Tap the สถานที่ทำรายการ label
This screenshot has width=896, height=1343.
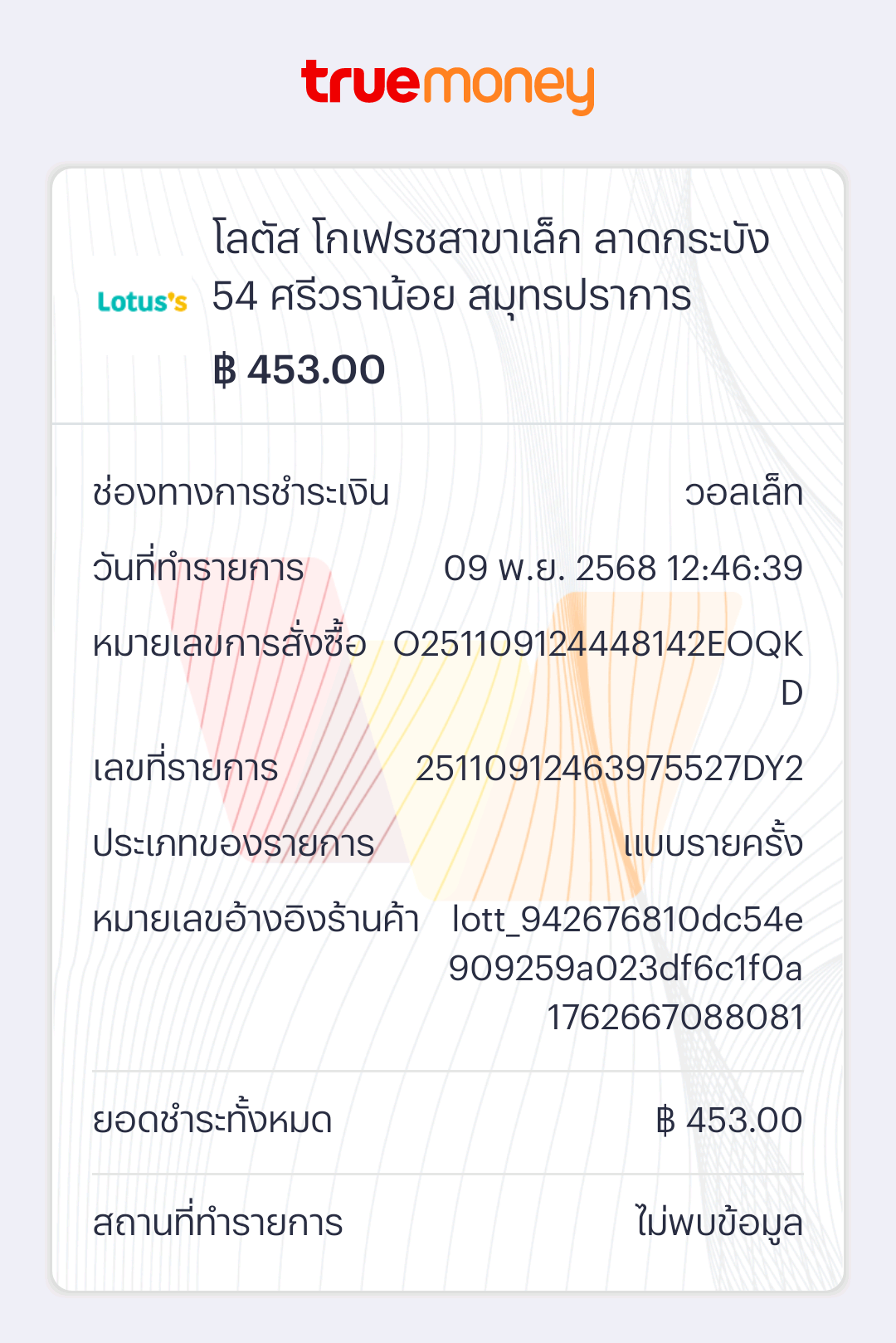[x=218, y=1223]
